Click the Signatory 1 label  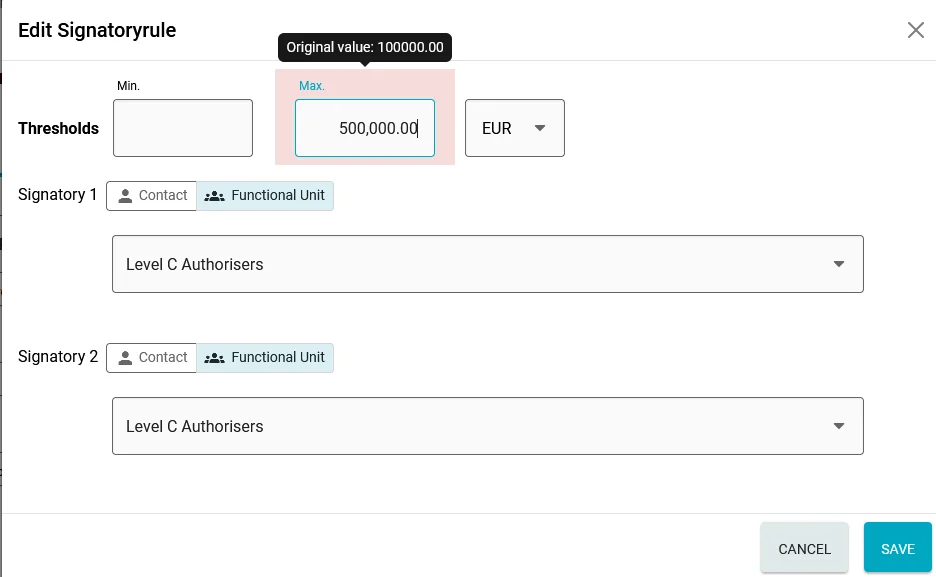pos(57,195)
